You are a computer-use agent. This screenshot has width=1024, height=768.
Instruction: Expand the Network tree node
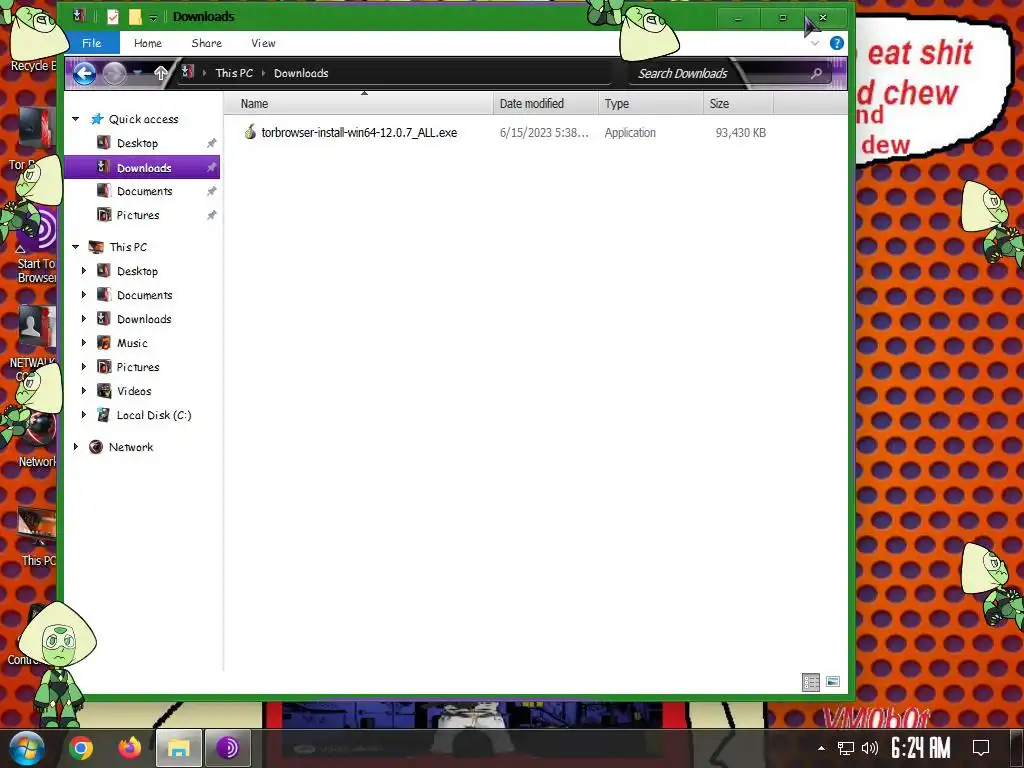click(x=76, y=447)
